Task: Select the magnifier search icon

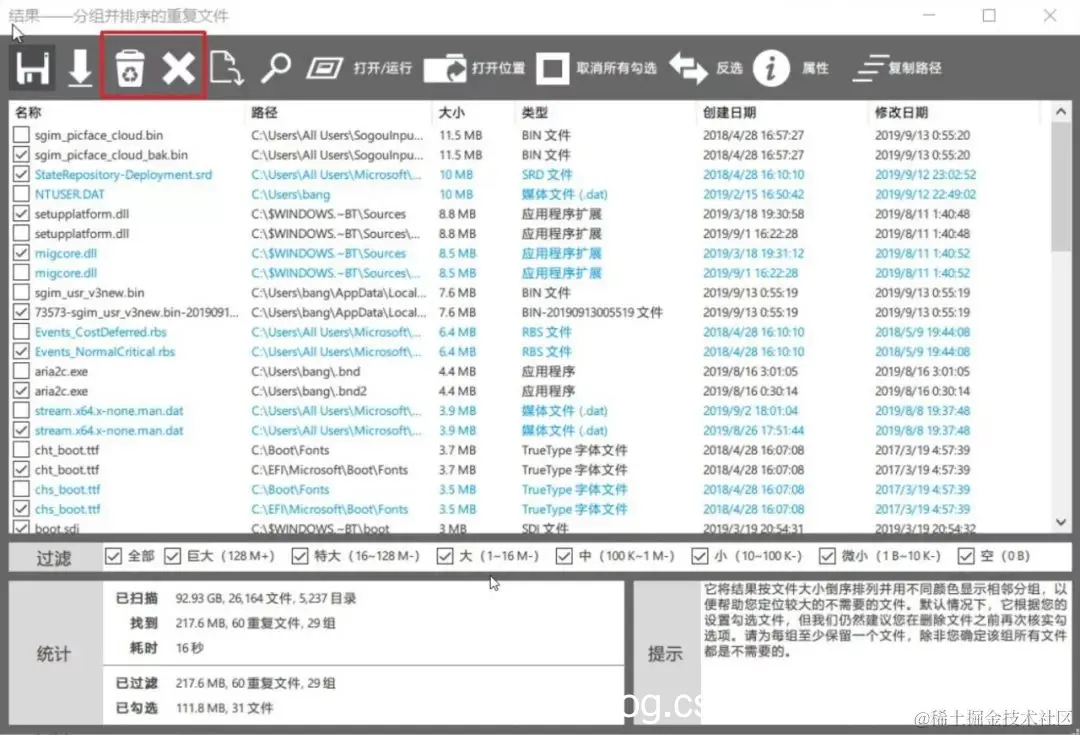Action: (277, 67)
